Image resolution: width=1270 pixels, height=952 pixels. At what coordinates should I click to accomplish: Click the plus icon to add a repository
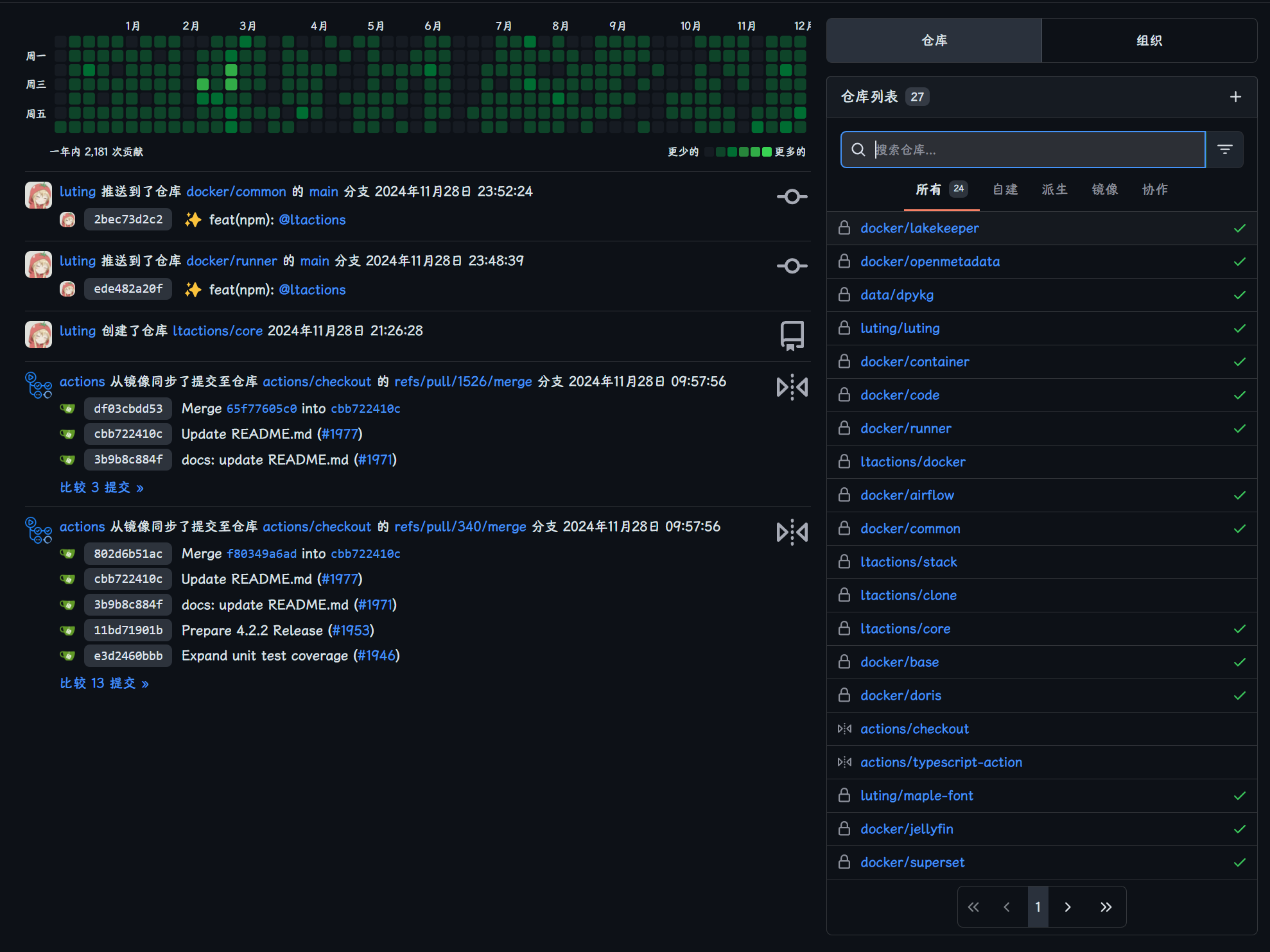[1235, 97]
